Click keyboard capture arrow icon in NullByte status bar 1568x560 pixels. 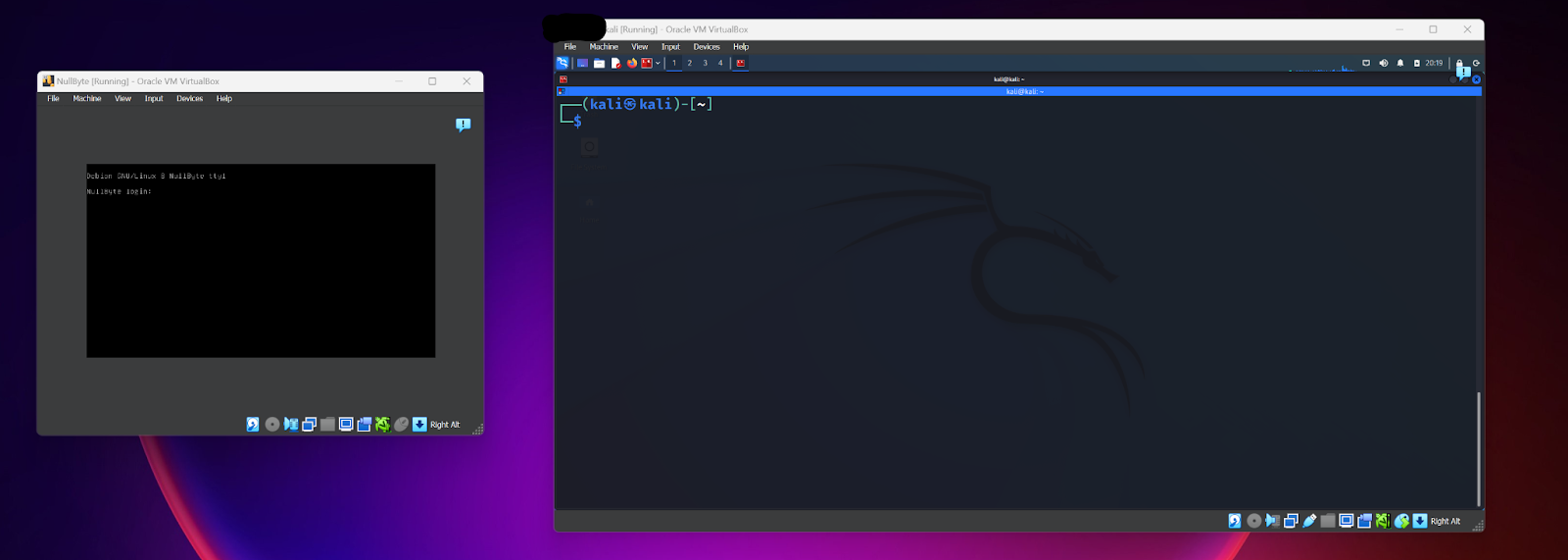tap(419, 425)
